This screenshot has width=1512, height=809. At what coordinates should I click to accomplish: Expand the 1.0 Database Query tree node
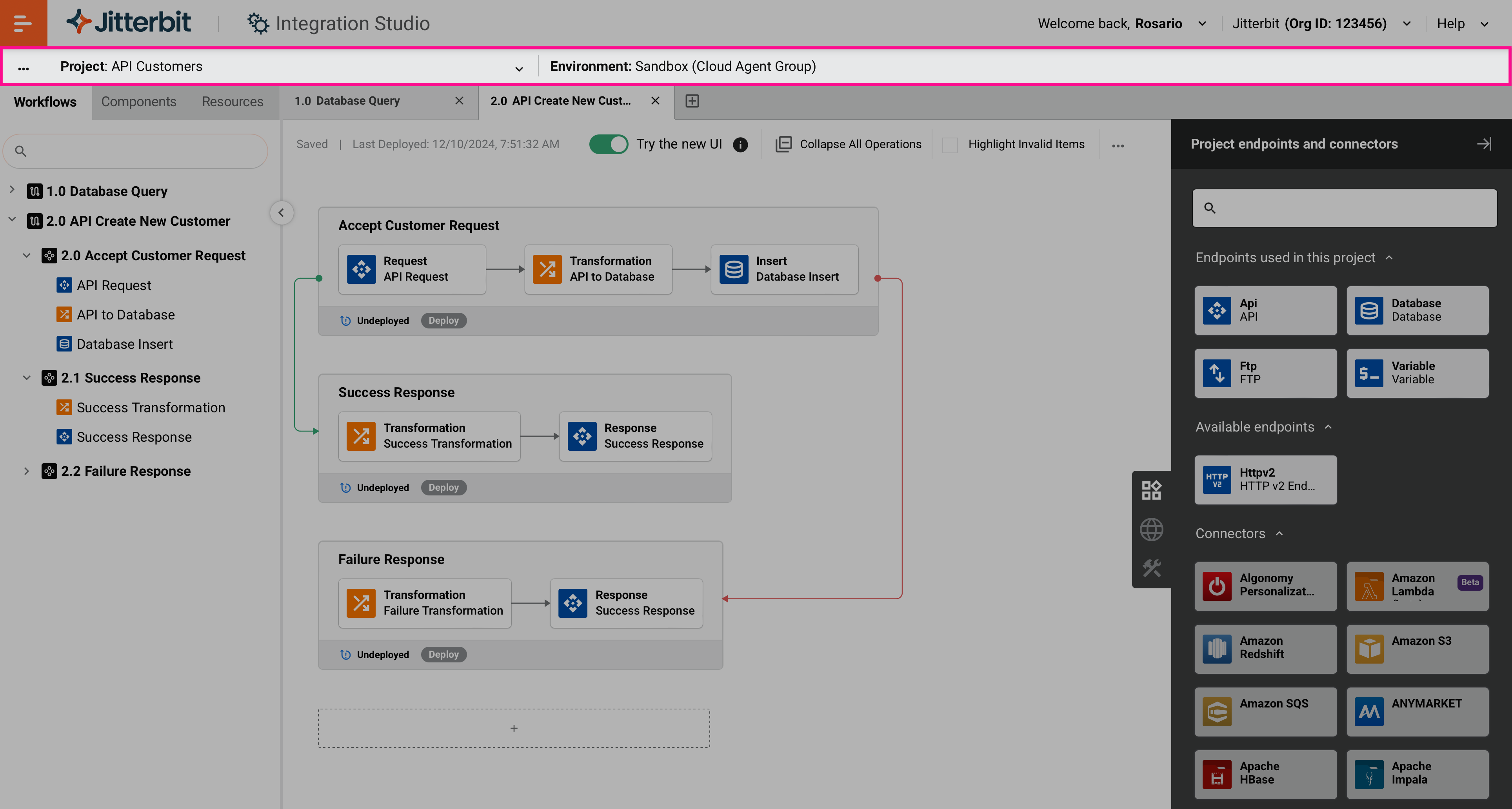pyautogui.click(x=12, y=189)
